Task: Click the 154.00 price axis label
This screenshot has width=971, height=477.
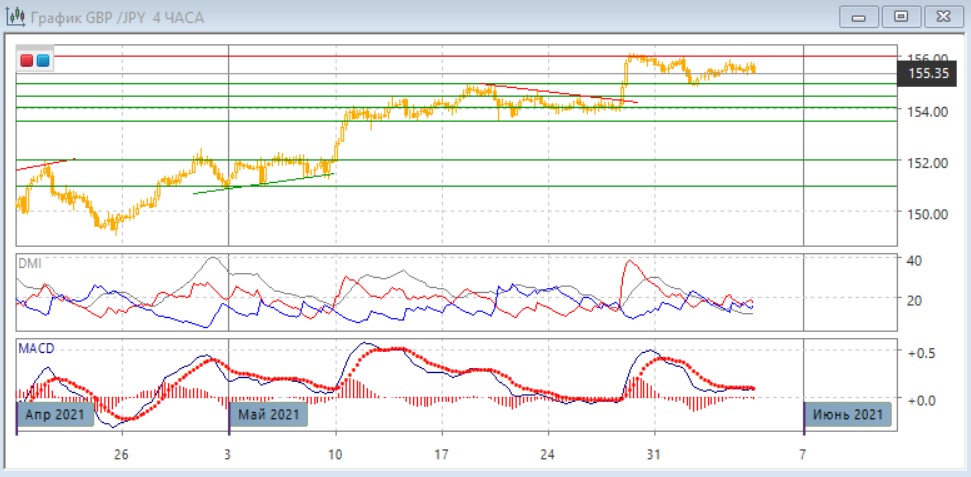Action: pyautogui.click(x=925, y=110)
